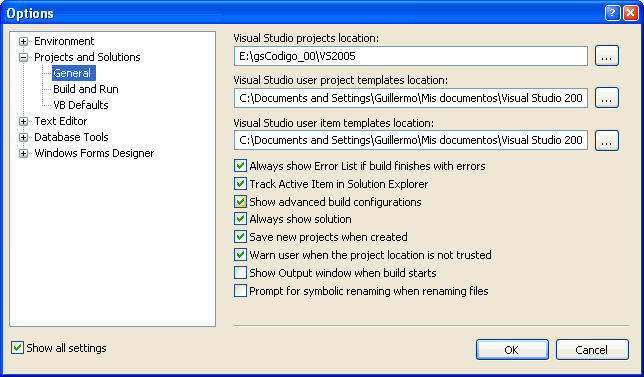Open the Build and Run page
The width and height of the screenshot is (644, 377).
86,89
